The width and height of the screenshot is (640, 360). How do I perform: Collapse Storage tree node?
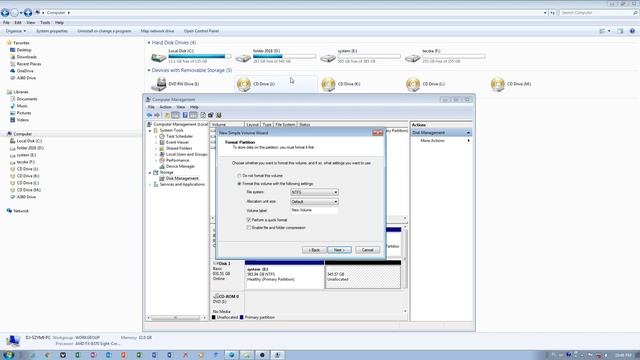(150, 173)
